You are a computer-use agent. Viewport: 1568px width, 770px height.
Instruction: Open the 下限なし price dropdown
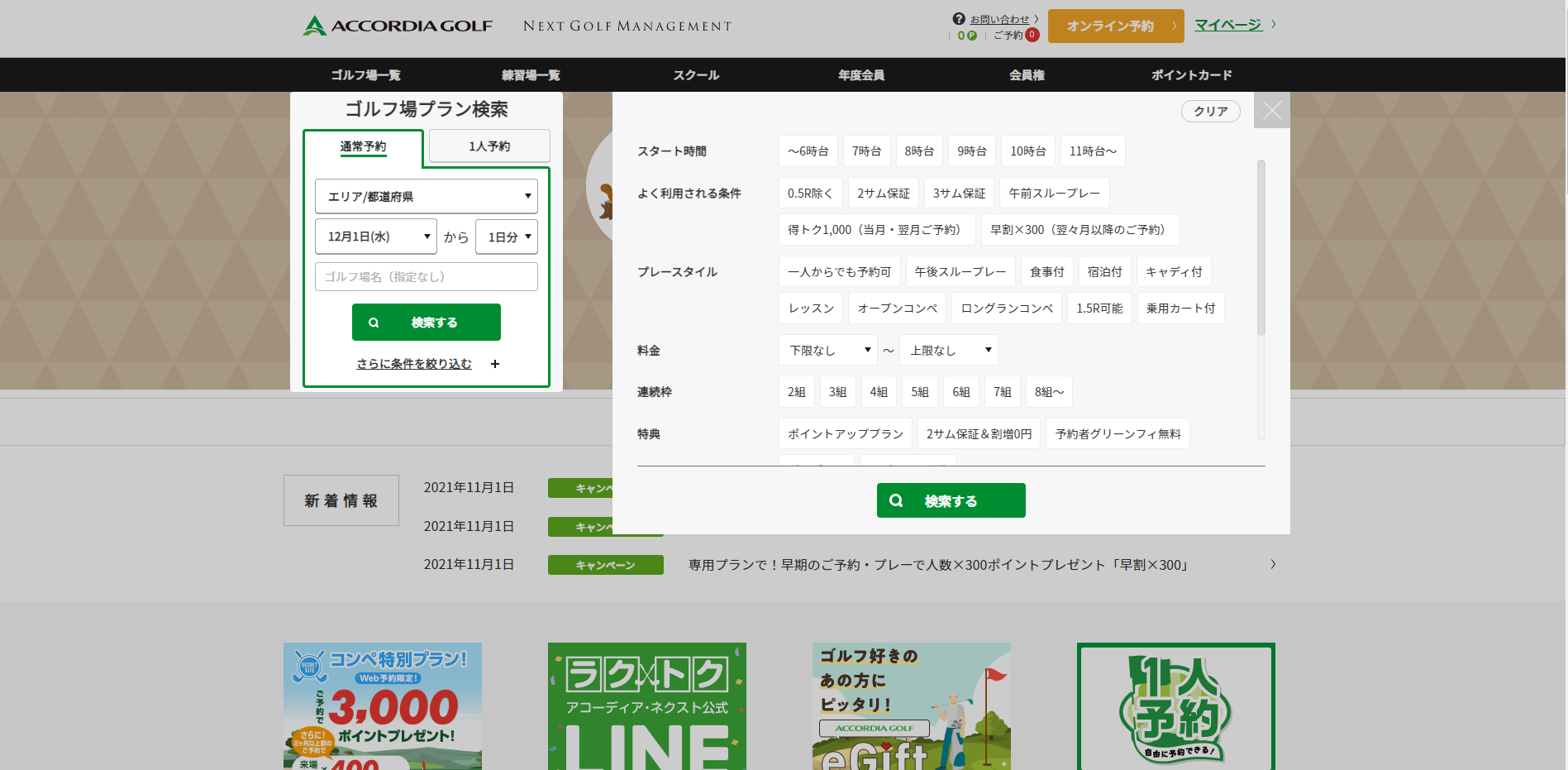[827, 351]
